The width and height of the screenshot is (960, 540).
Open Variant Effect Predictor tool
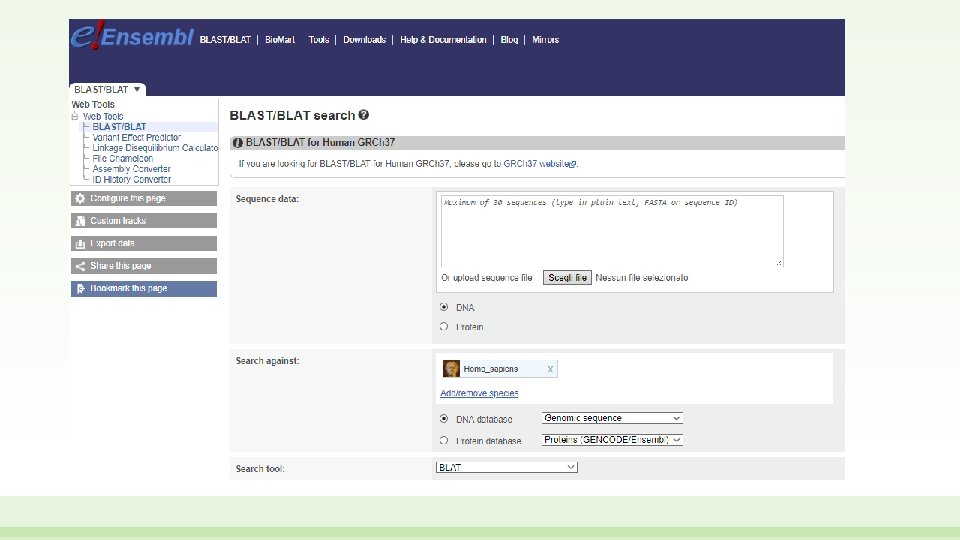tap(137, 138)
